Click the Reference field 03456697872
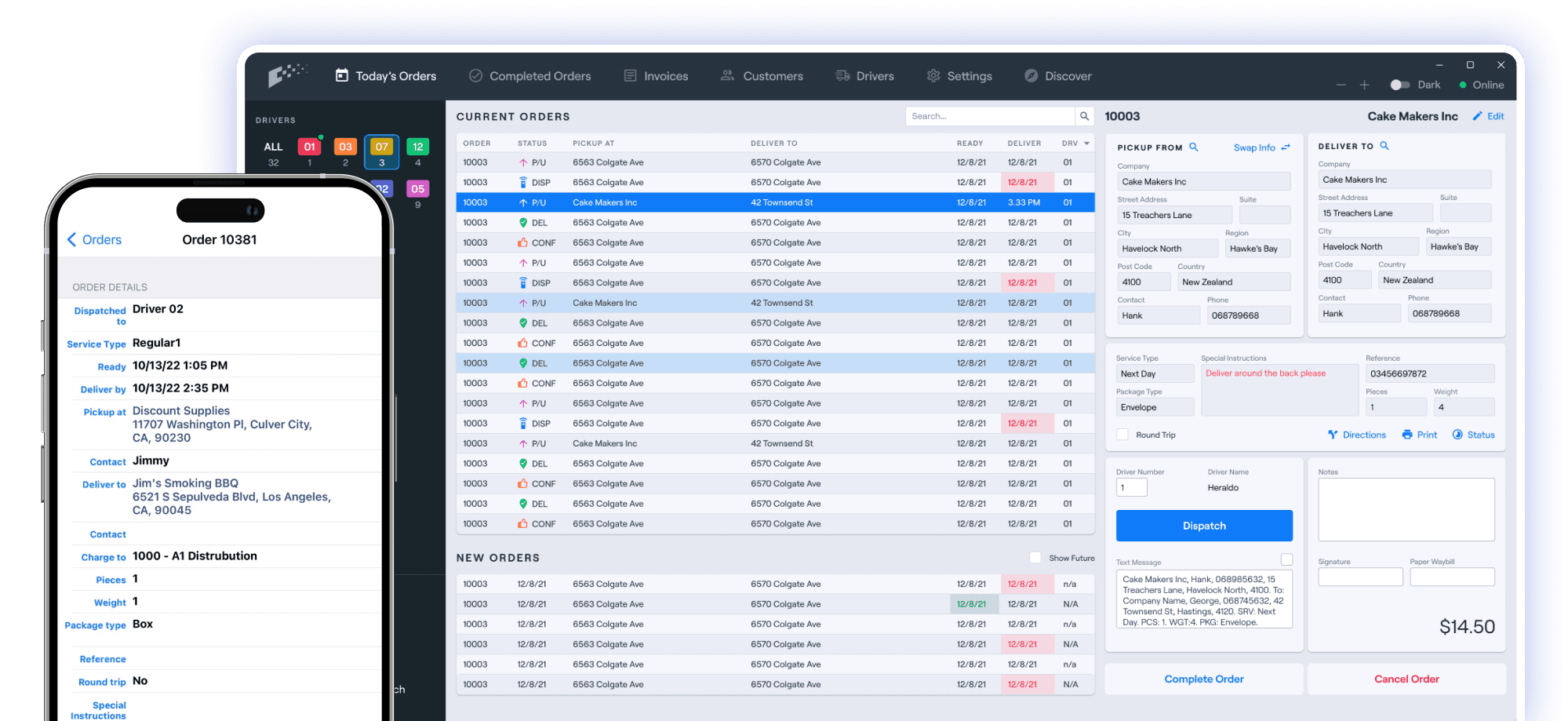1568x721 pixels. coord(1430,374)
